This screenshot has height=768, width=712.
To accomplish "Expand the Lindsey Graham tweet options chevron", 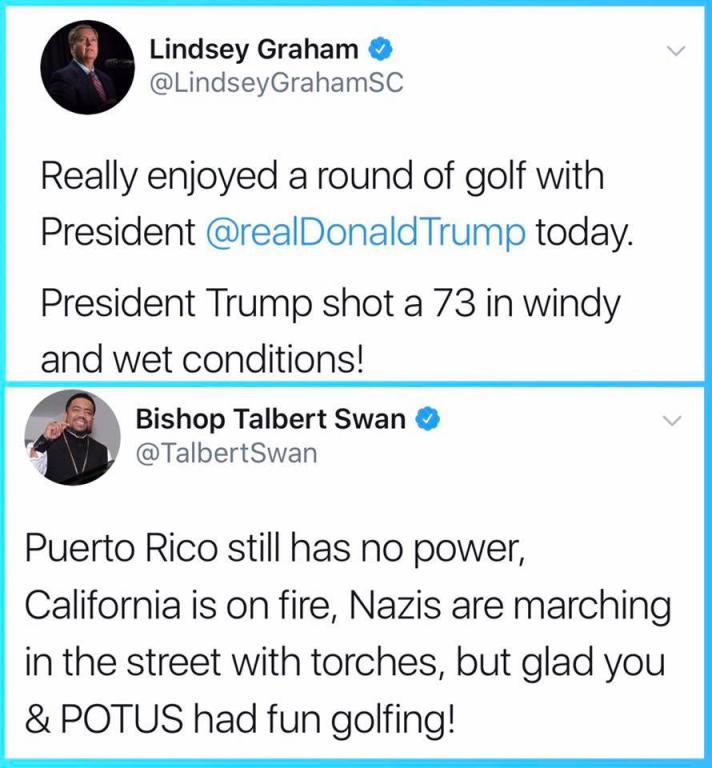I will pyautogui.click(x=676, y=51).
